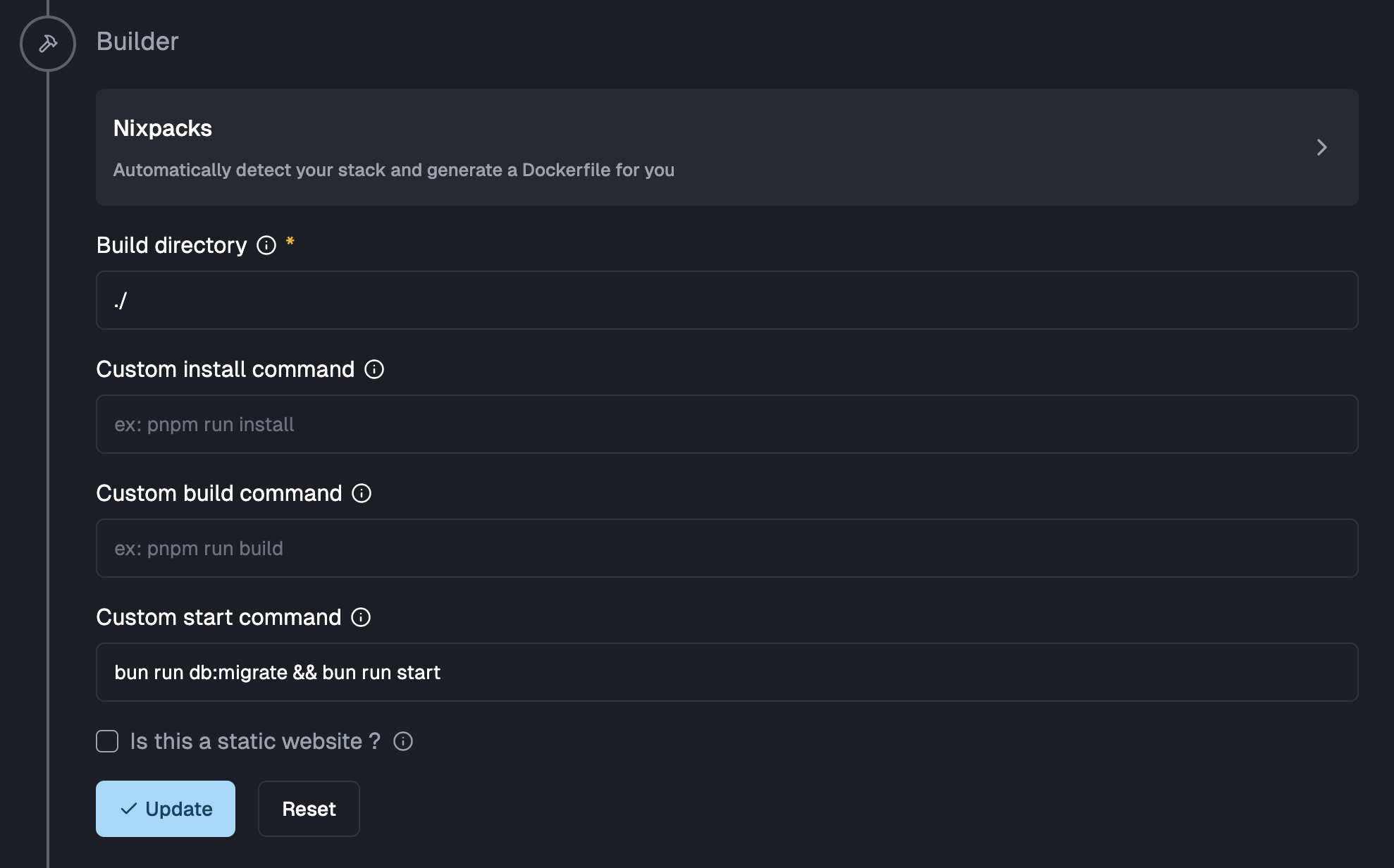1394x868 pixels.
Task: Expand builder options with the Nixpacks chevron
Action: coord(1321,147)
